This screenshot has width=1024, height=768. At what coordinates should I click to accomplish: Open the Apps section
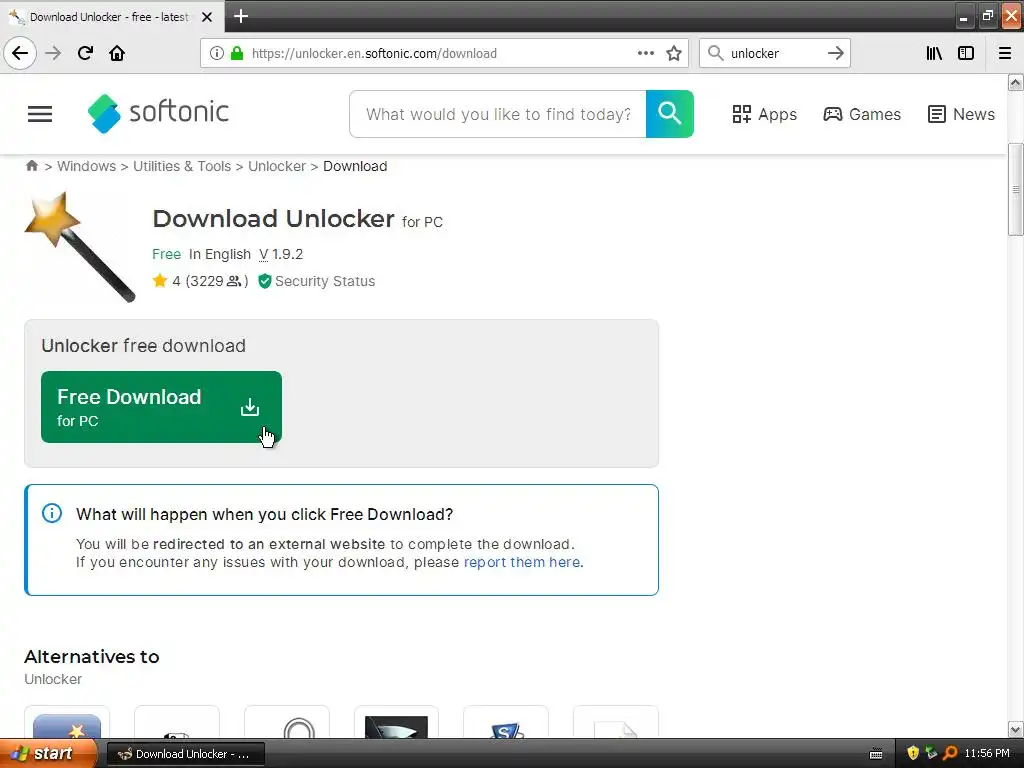click(x=764, y=114)
